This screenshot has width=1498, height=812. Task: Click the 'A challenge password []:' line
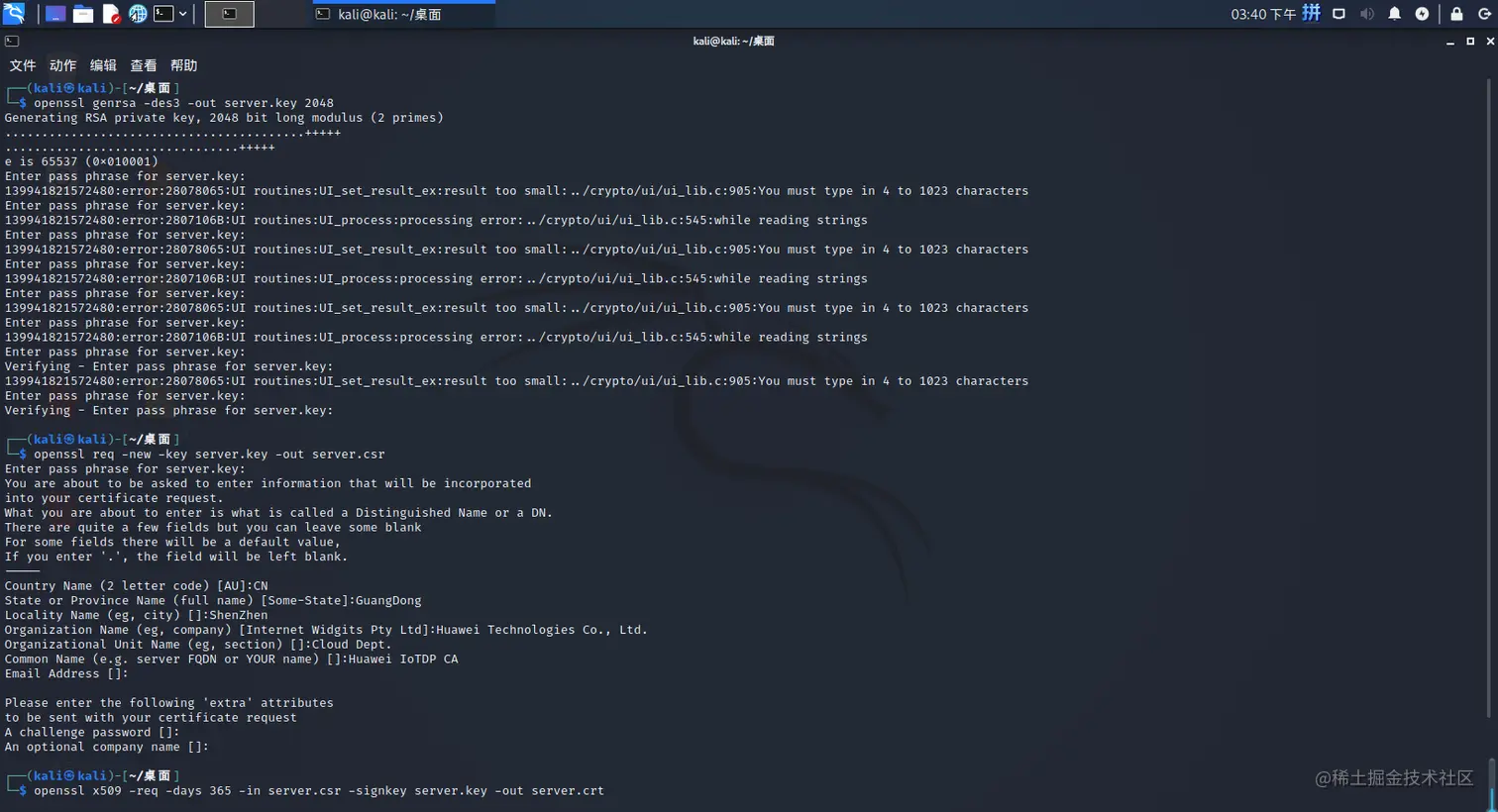[92, 733]
